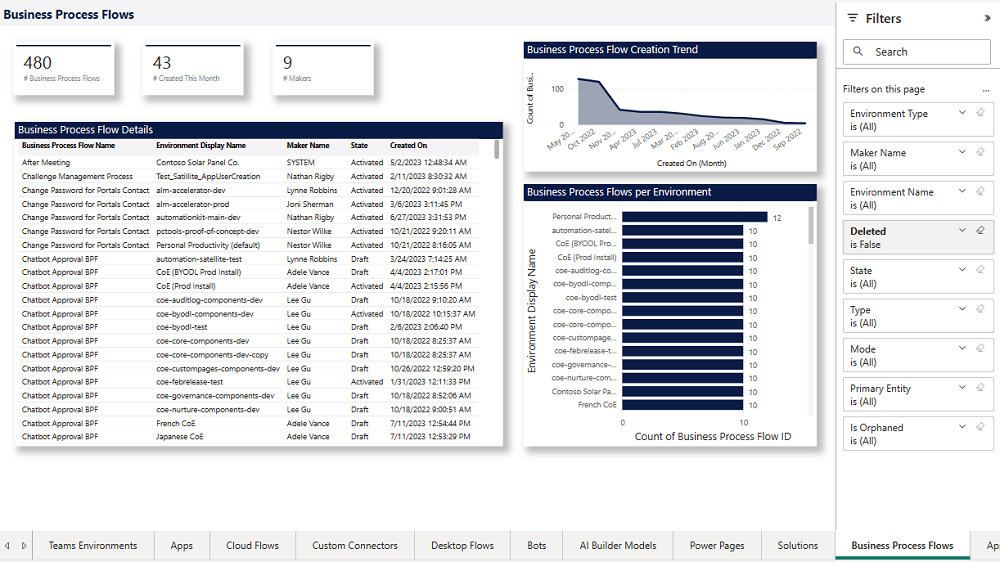Clear the Type filter with the eraser icon

click(x=980, y=309)
